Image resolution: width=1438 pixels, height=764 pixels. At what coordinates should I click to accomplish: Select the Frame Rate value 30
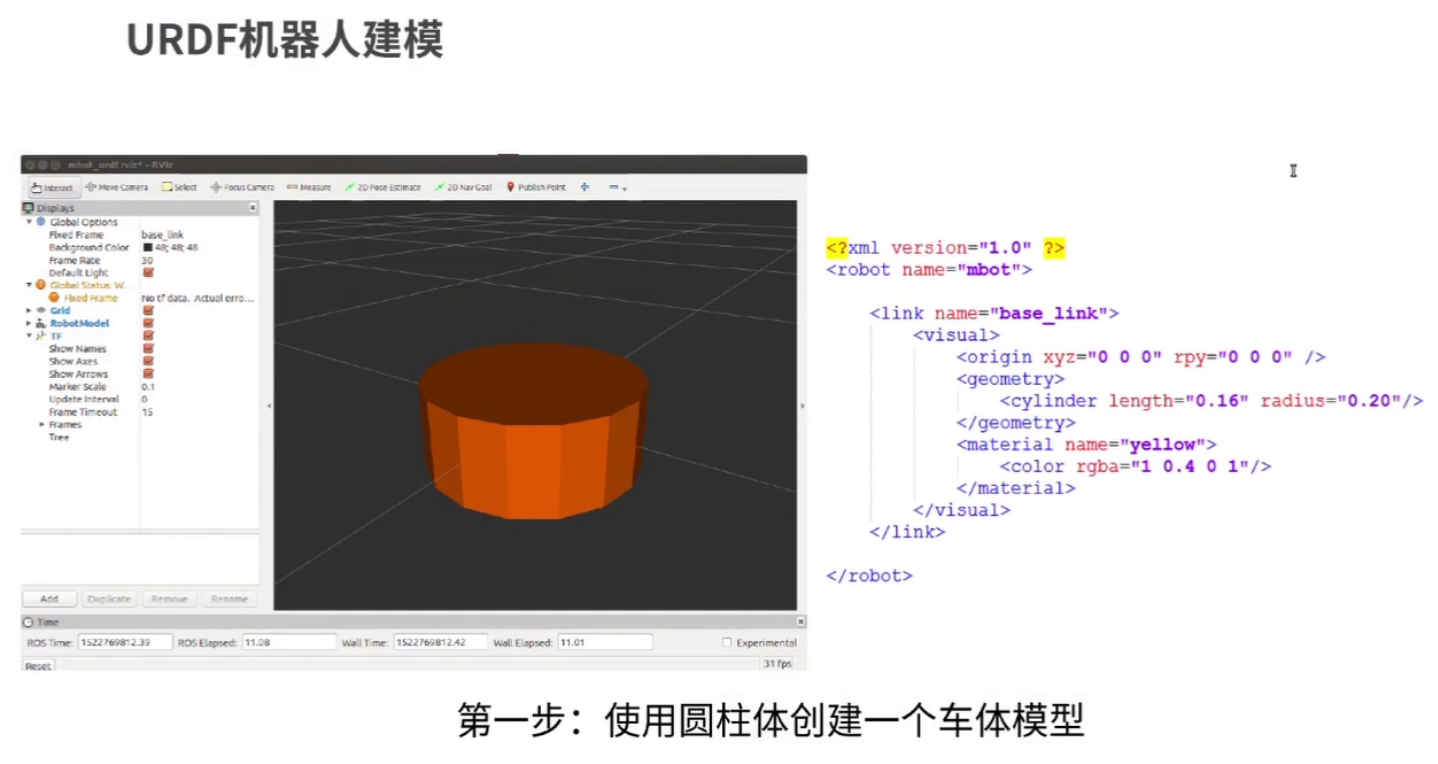pos(147,260)
